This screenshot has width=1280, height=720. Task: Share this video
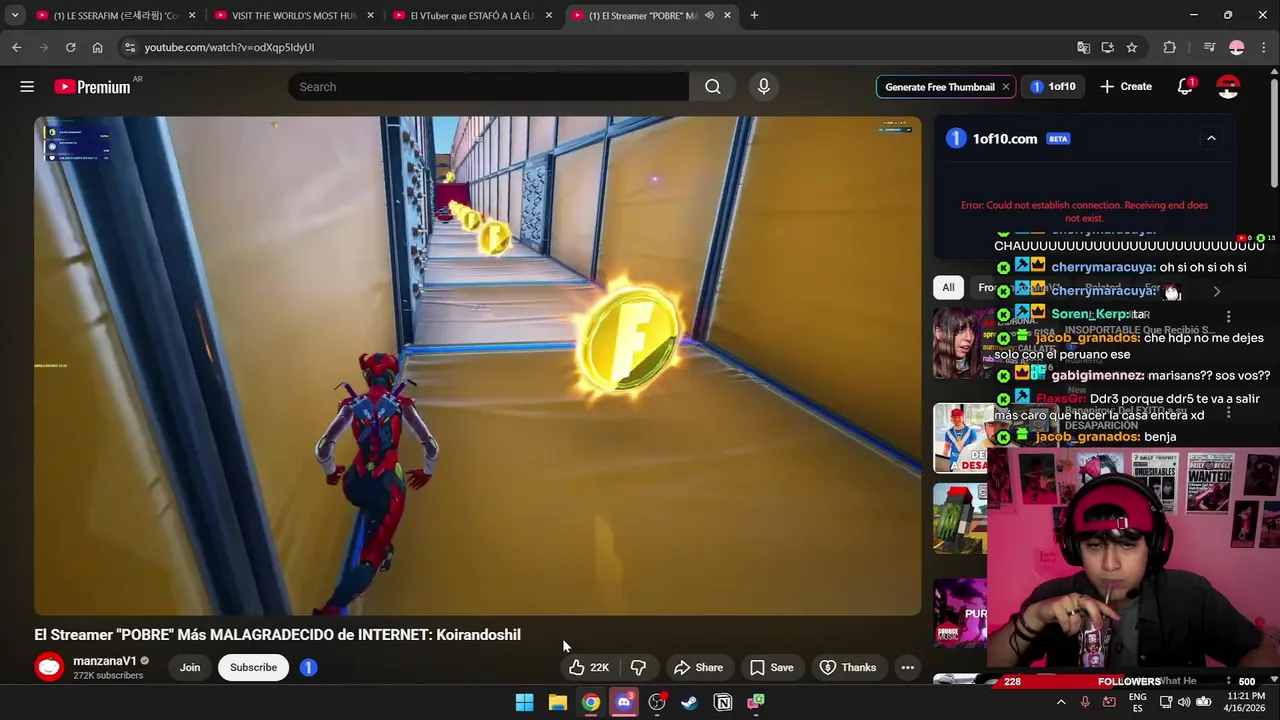pyautogui.click(x=698, y=667)
